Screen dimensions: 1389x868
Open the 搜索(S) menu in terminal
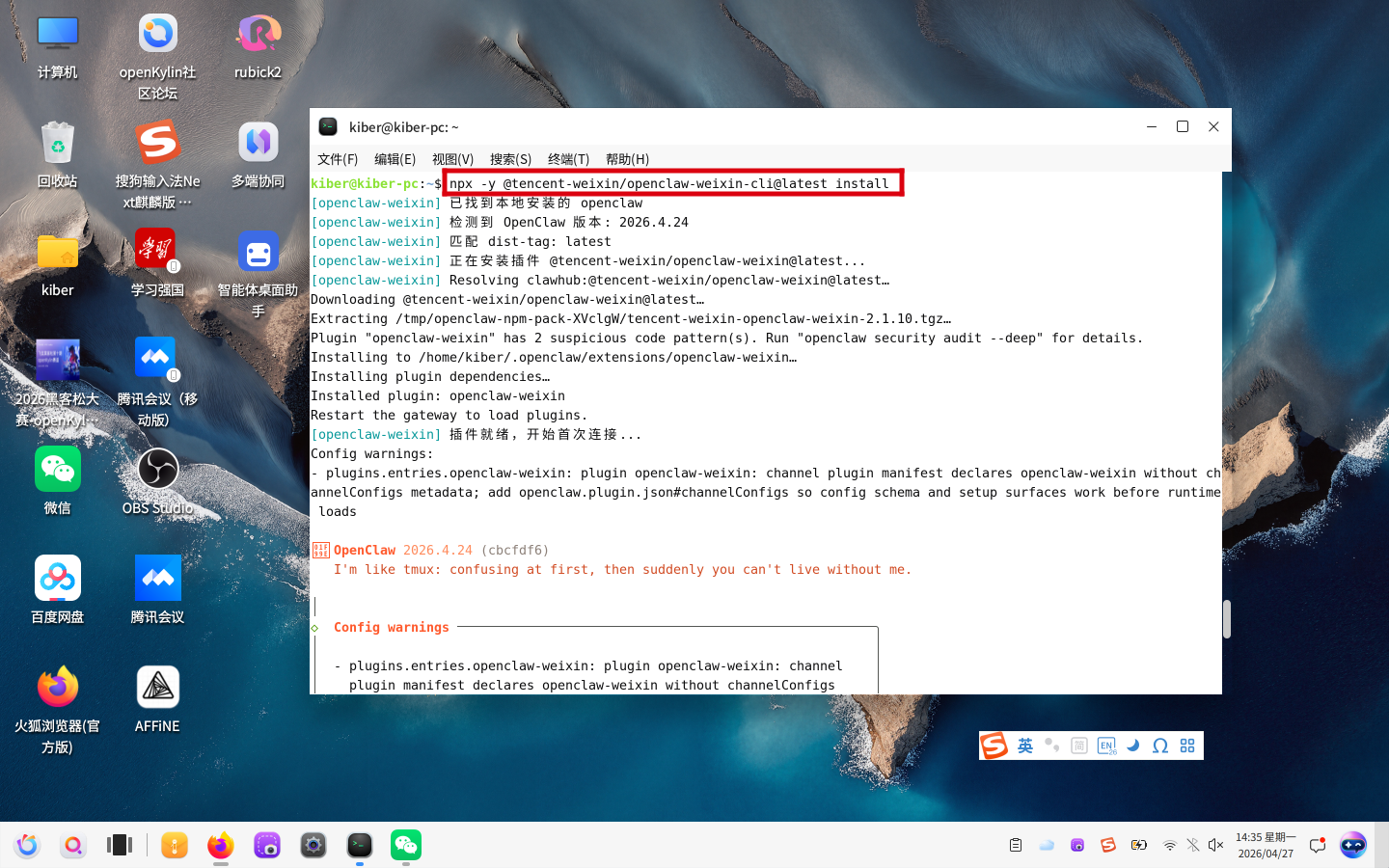click(511, 159)
